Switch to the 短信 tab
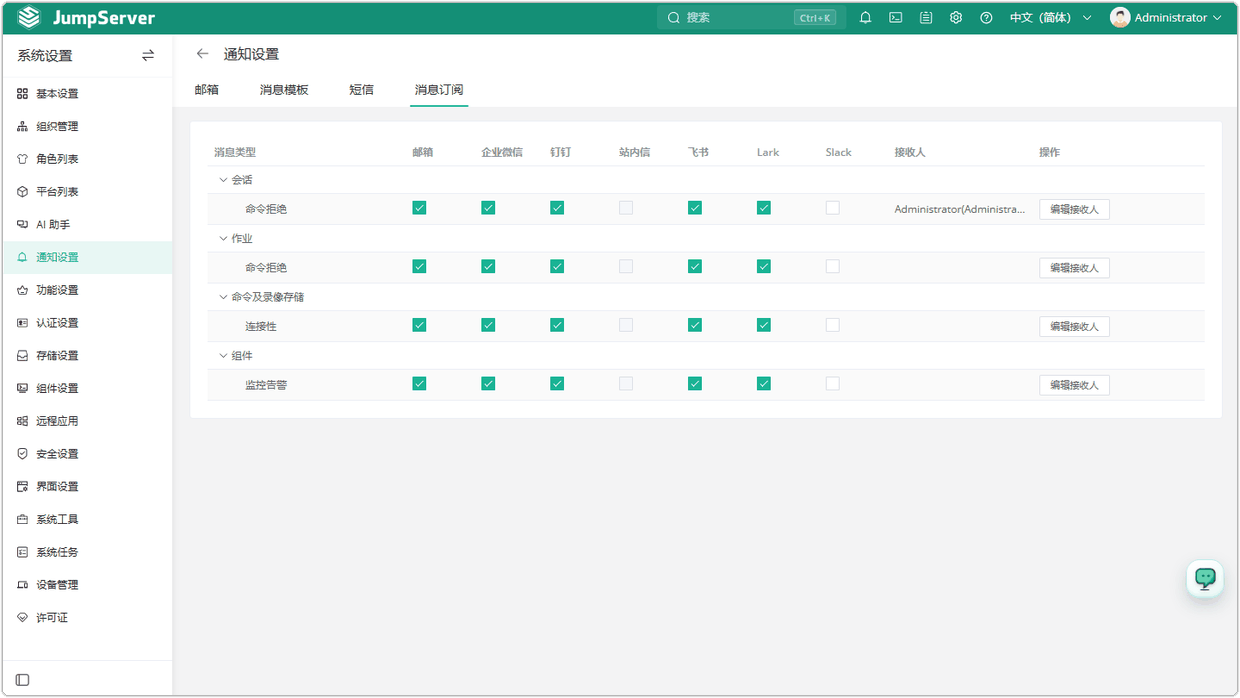 (361, 90)
